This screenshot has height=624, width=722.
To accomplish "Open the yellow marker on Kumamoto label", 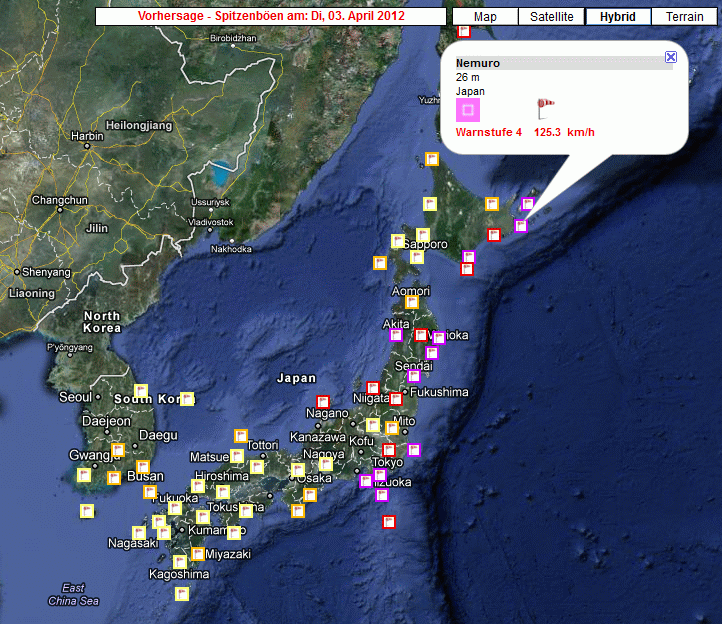I will coord(234,532).
